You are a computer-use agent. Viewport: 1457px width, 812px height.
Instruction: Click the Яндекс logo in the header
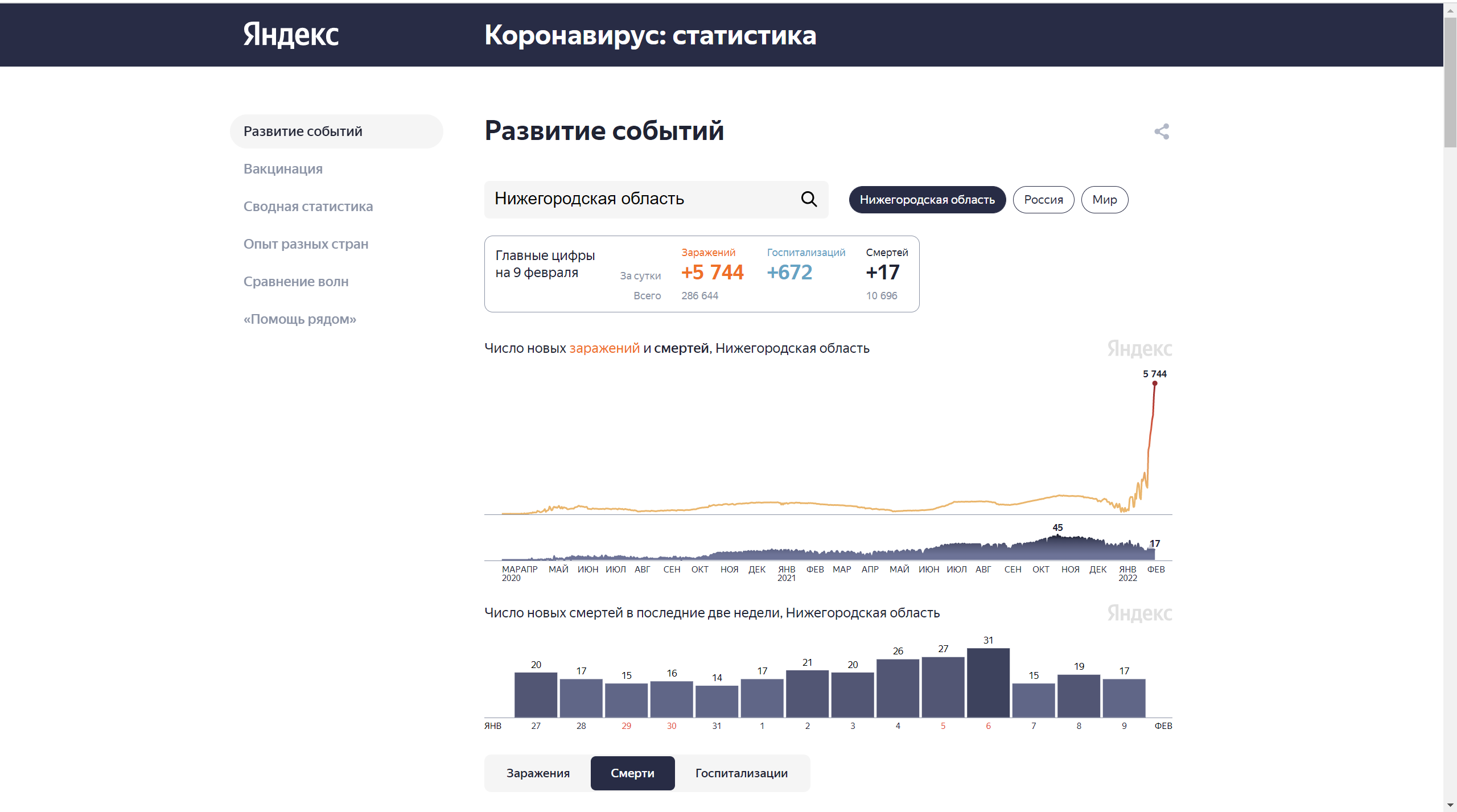click(291, 35)
